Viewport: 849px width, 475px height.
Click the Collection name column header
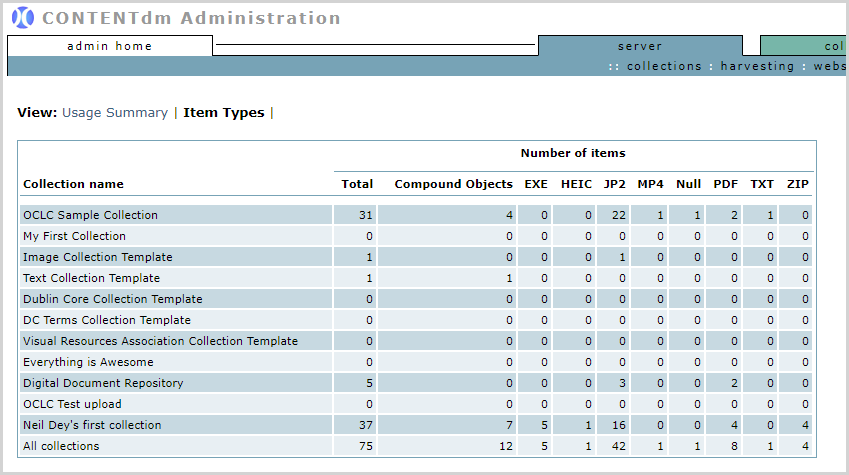pos(73,184)
